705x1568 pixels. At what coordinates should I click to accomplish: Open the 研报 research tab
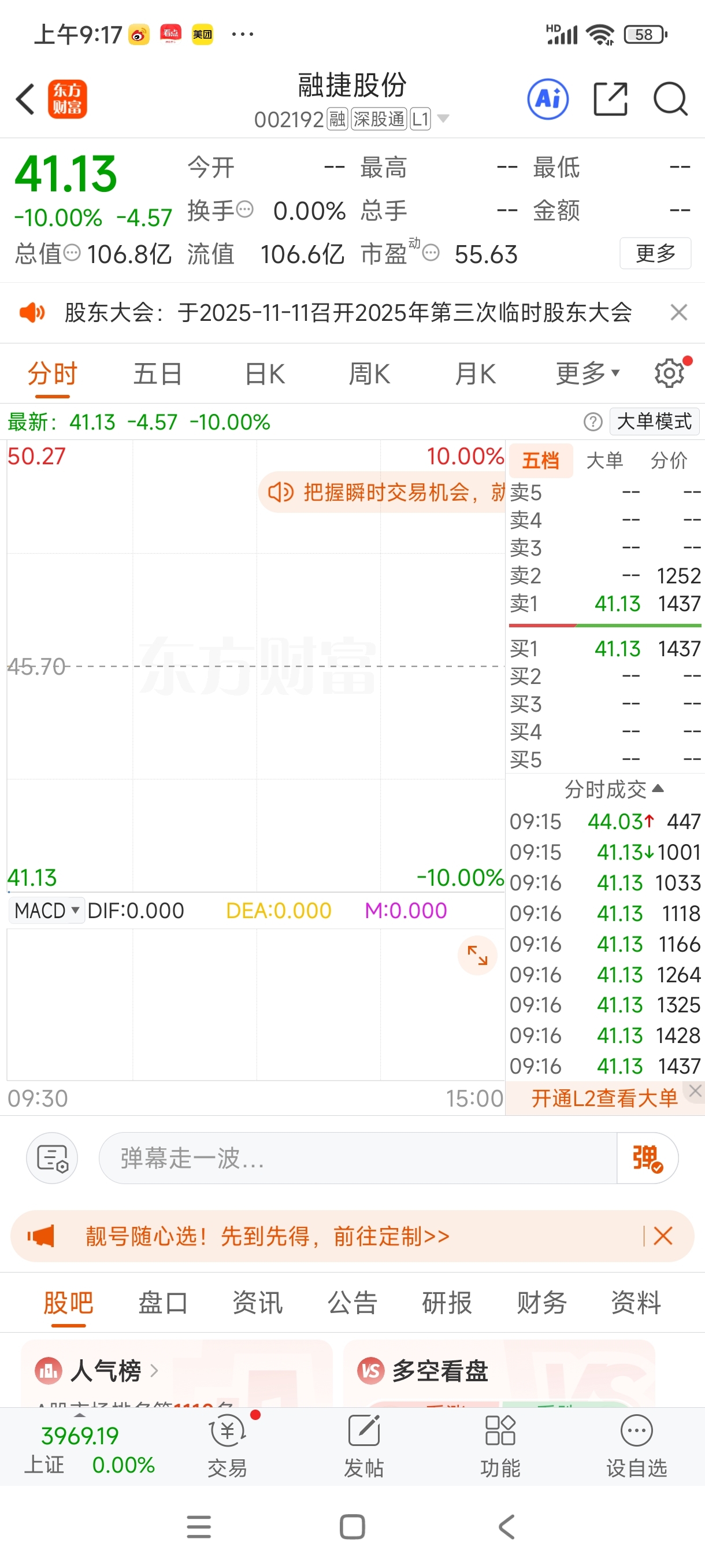click(447, 1303)
